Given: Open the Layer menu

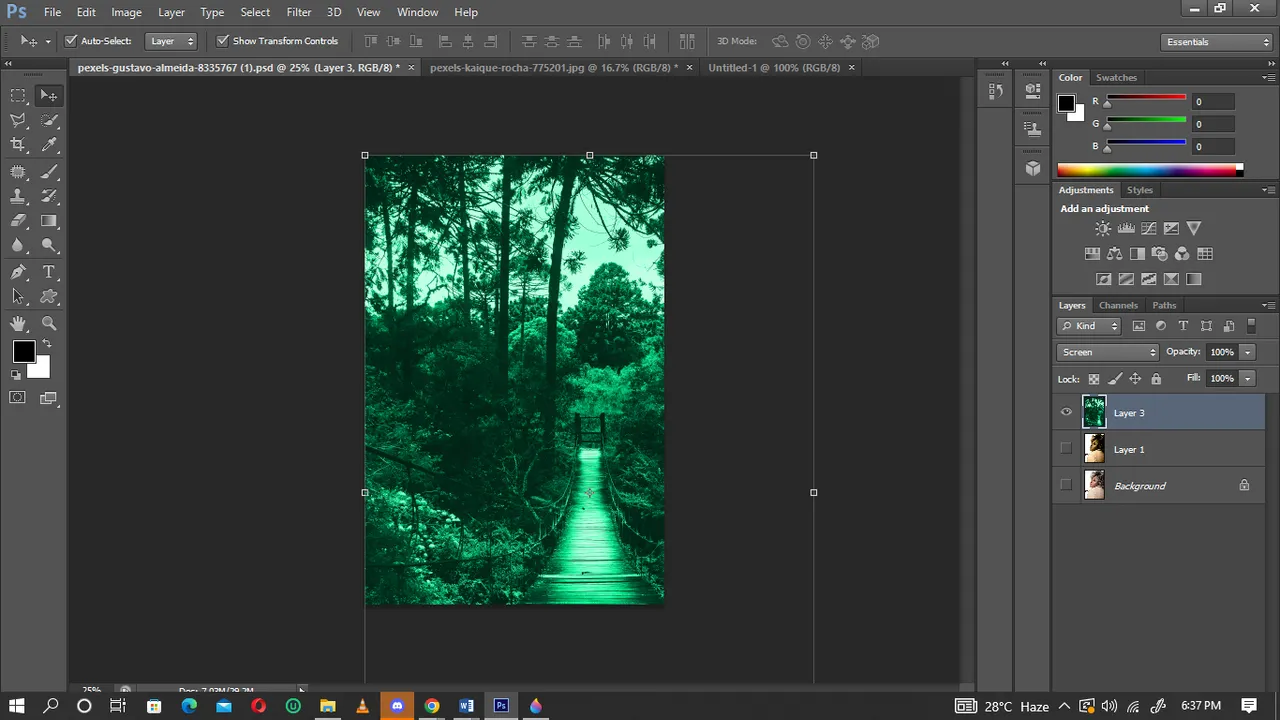Looking at the screenshot, I should click(x=171, y=12).
